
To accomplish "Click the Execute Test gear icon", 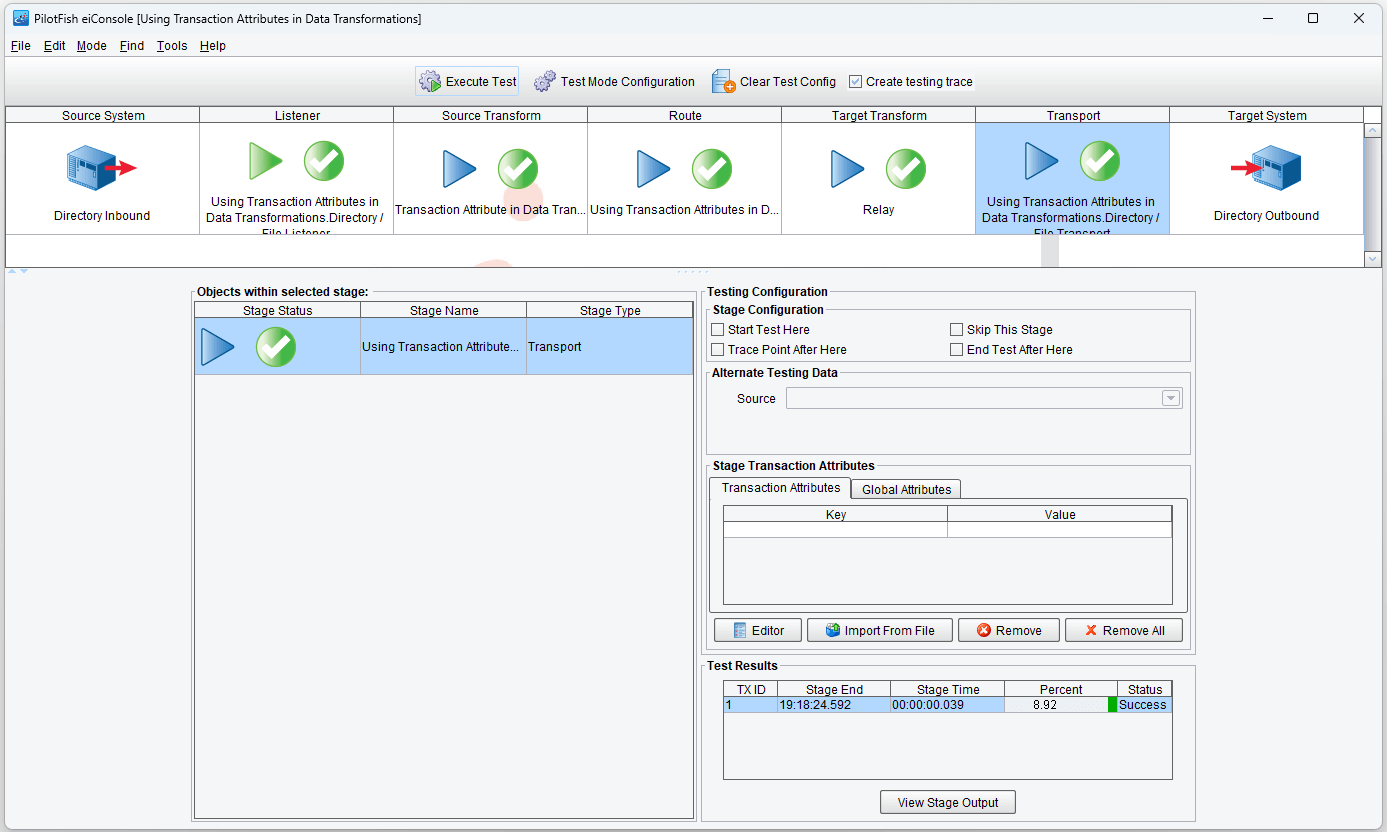I will pyautogui.click(x=430, y=82).
